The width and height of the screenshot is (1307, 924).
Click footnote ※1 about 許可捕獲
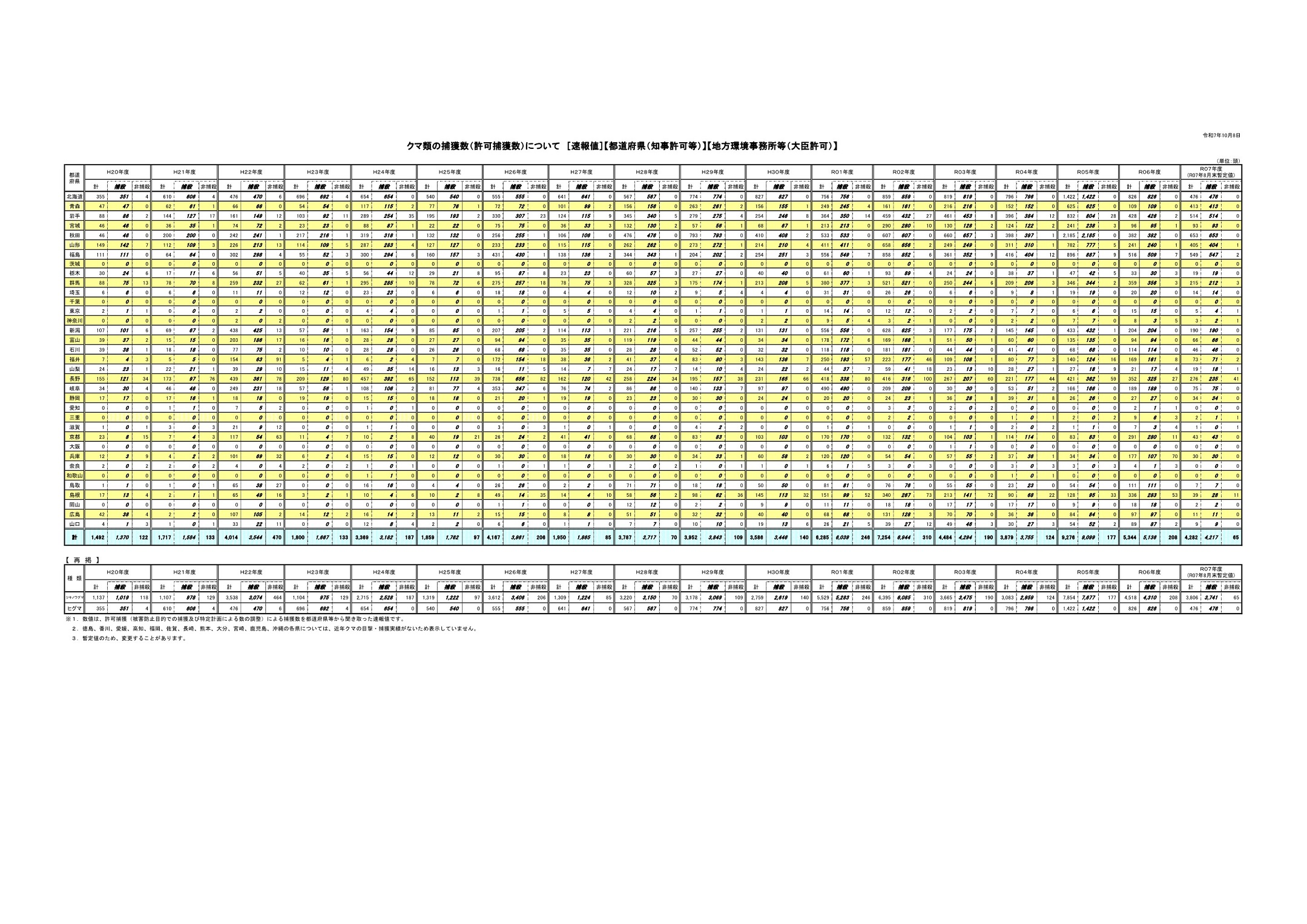pyautogui.click(x=235, y=620)
